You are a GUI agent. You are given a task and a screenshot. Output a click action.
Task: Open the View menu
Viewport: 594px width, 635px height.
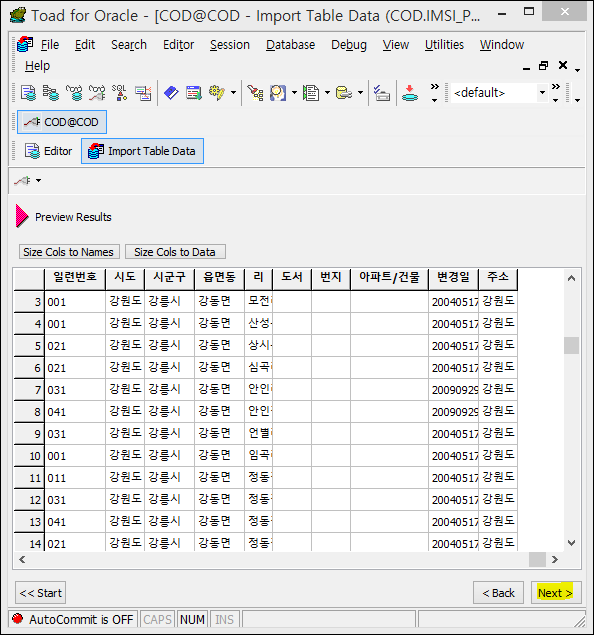396,45
